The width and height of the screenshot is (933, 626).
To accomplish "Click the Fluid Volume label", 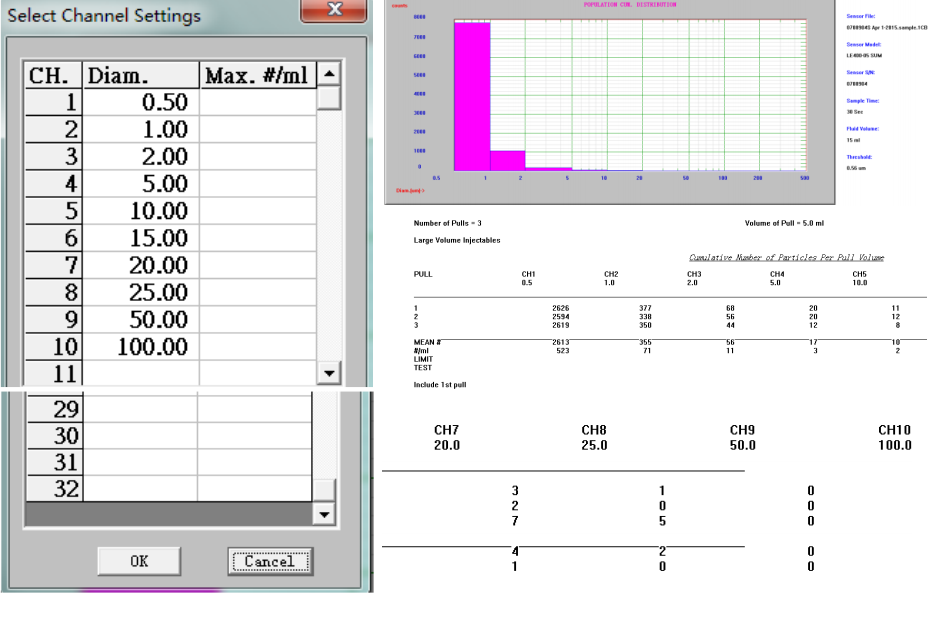I will pos(862,129).
